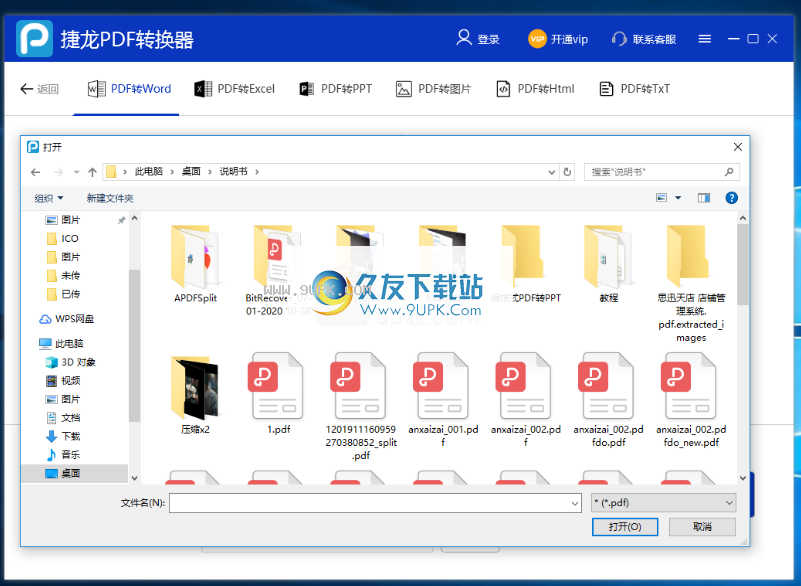Viewport: 801px width, 586px height.
Task: Click the 开通vip link
Action: (x=569, y=39)
